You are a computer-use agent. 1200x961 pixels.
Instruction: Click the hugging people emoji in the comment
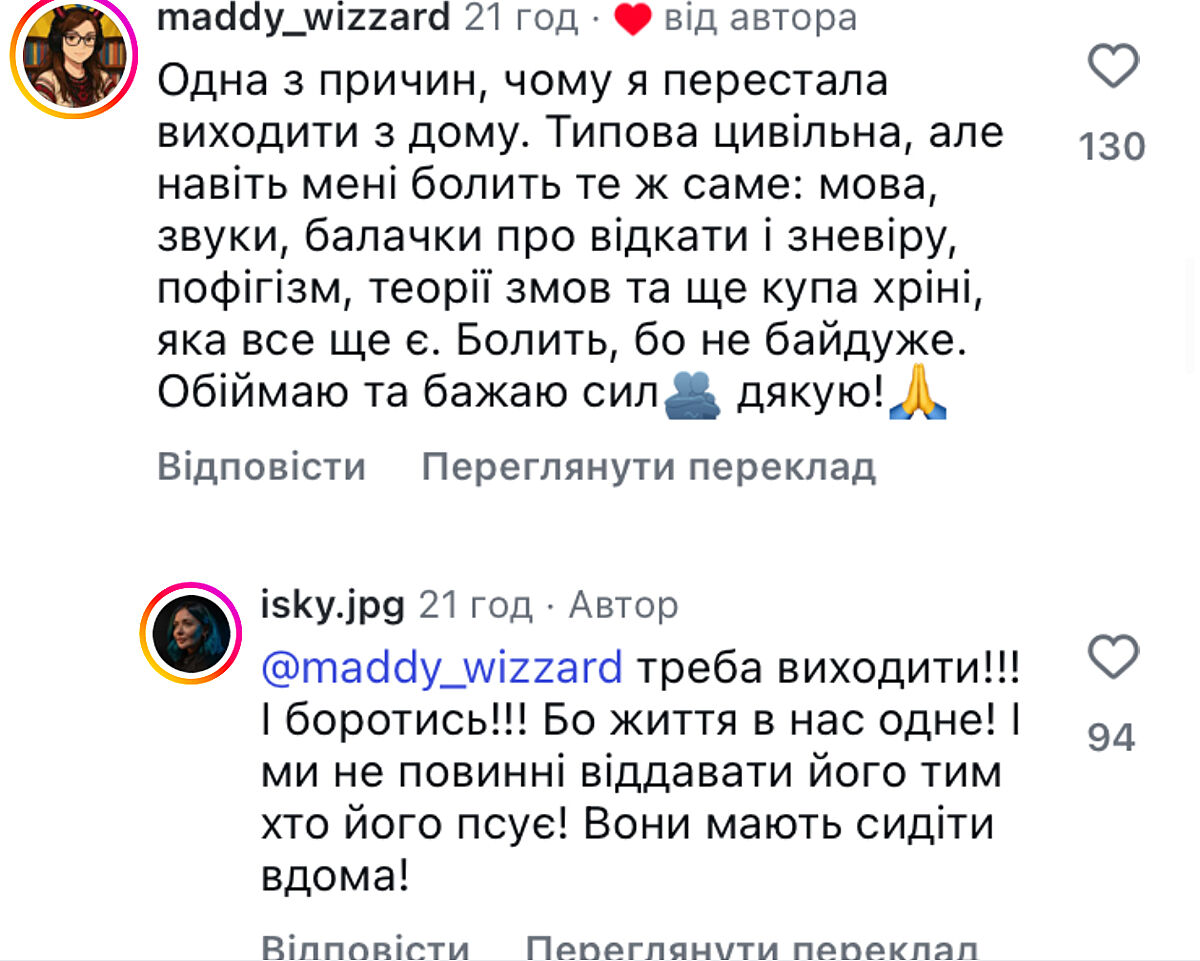pyautogui.click(x=692, y=396)
